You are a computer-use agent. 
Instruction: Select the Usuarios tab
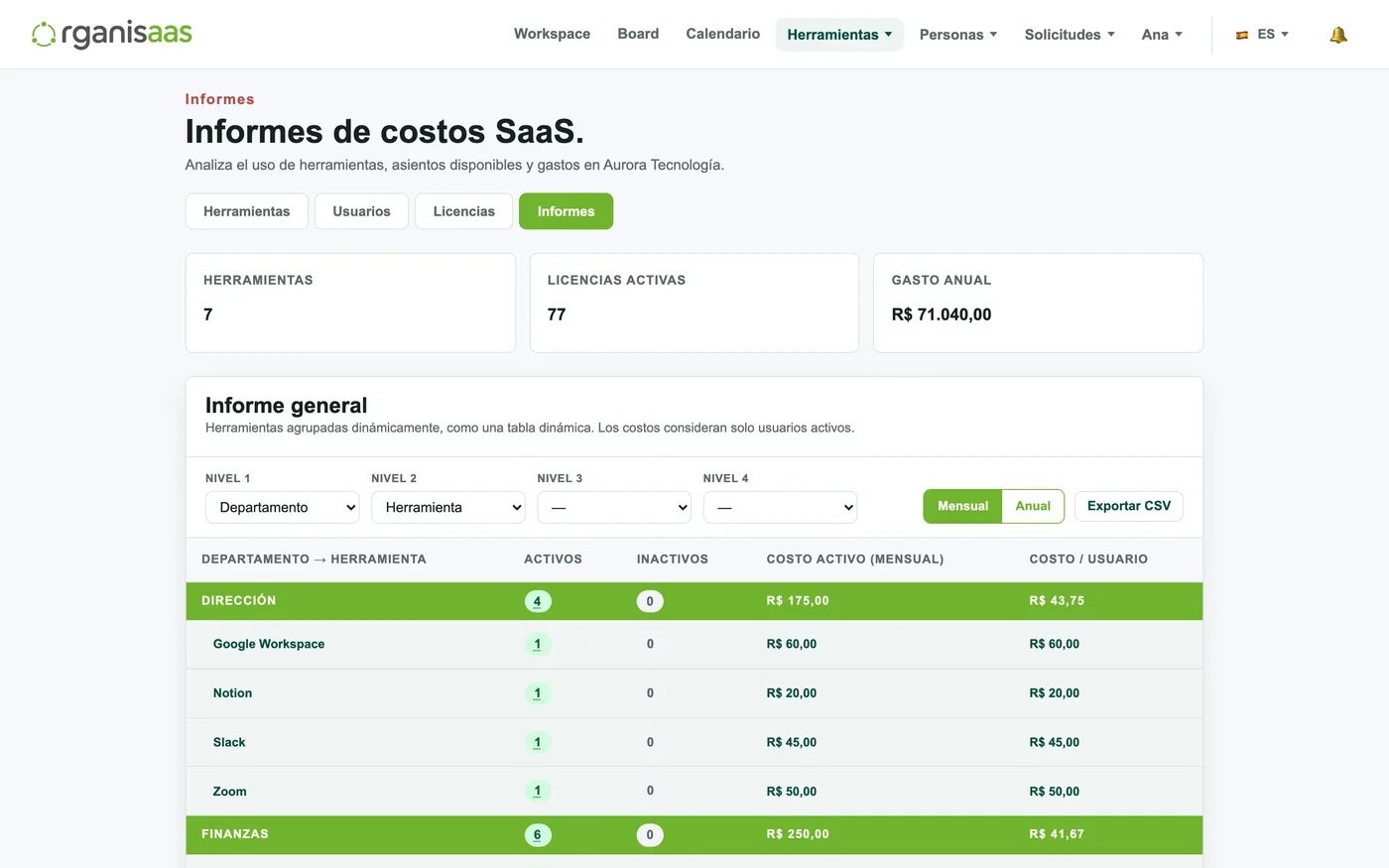point(362,211)
